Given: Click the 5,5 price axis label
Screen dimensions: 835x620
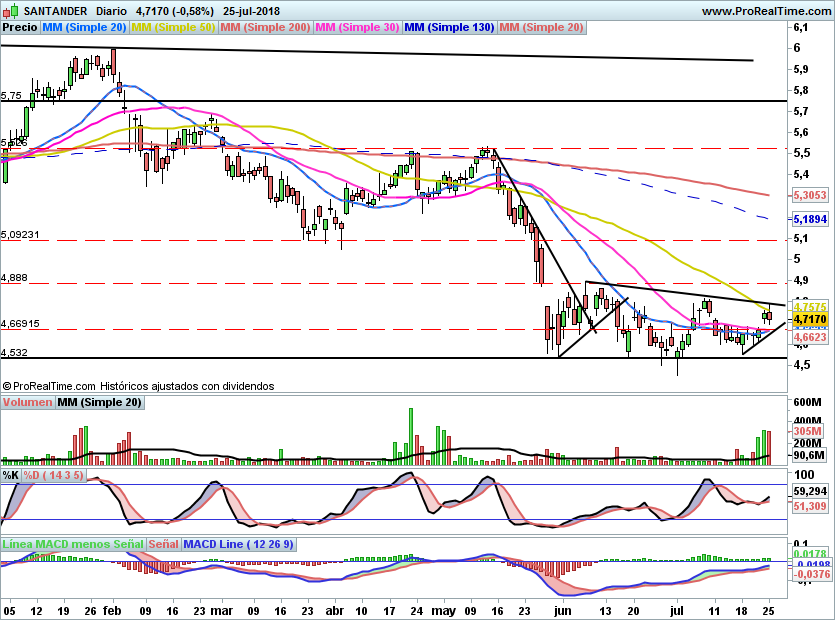Looking at the screenshot, I should 800,153.
